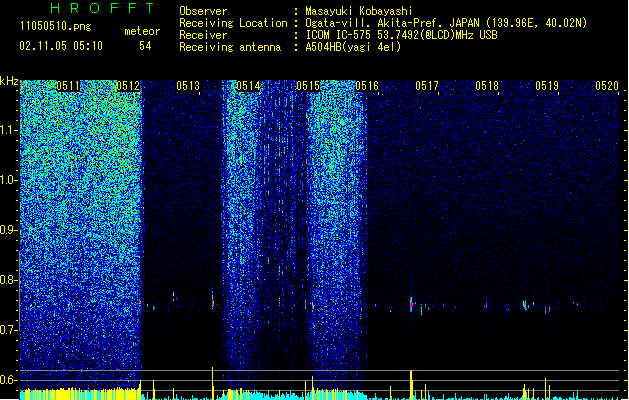Viewport: 629px width, 400px height.
Task: Click the meteor label
Action: point(142,31)
